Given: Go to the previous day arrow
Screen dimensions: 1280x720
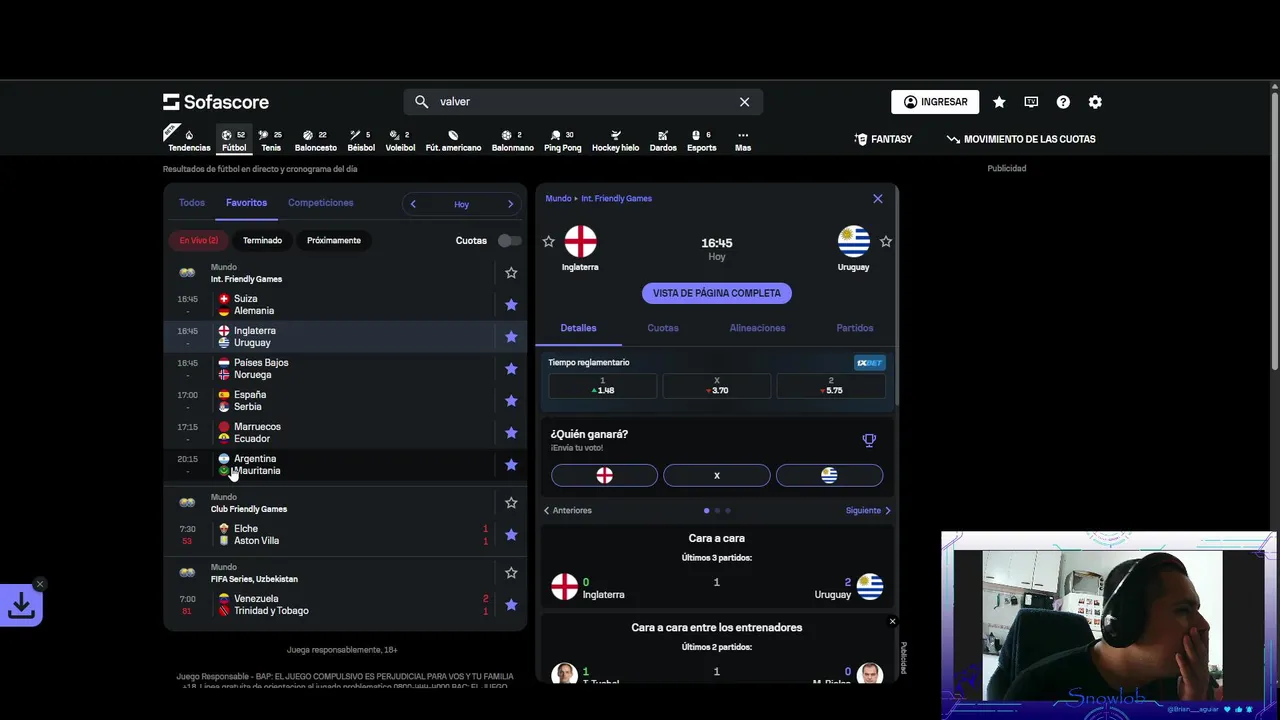Looking at the screenshot, I should (413, 204).
